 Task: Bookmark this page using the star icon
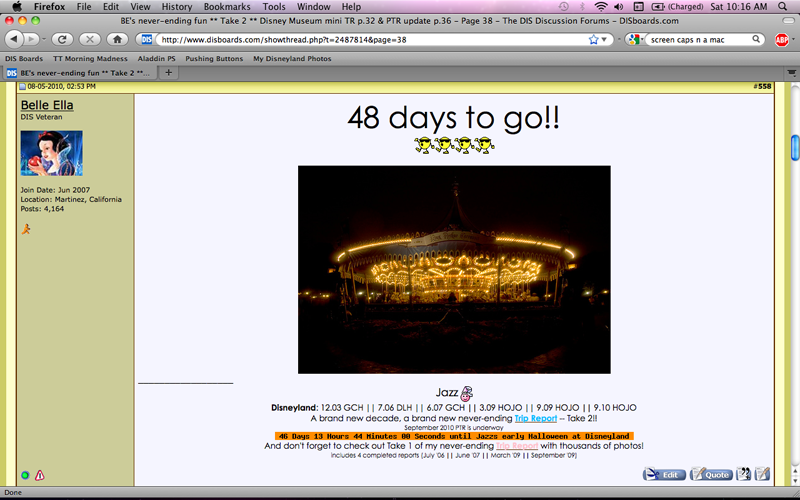594,39
